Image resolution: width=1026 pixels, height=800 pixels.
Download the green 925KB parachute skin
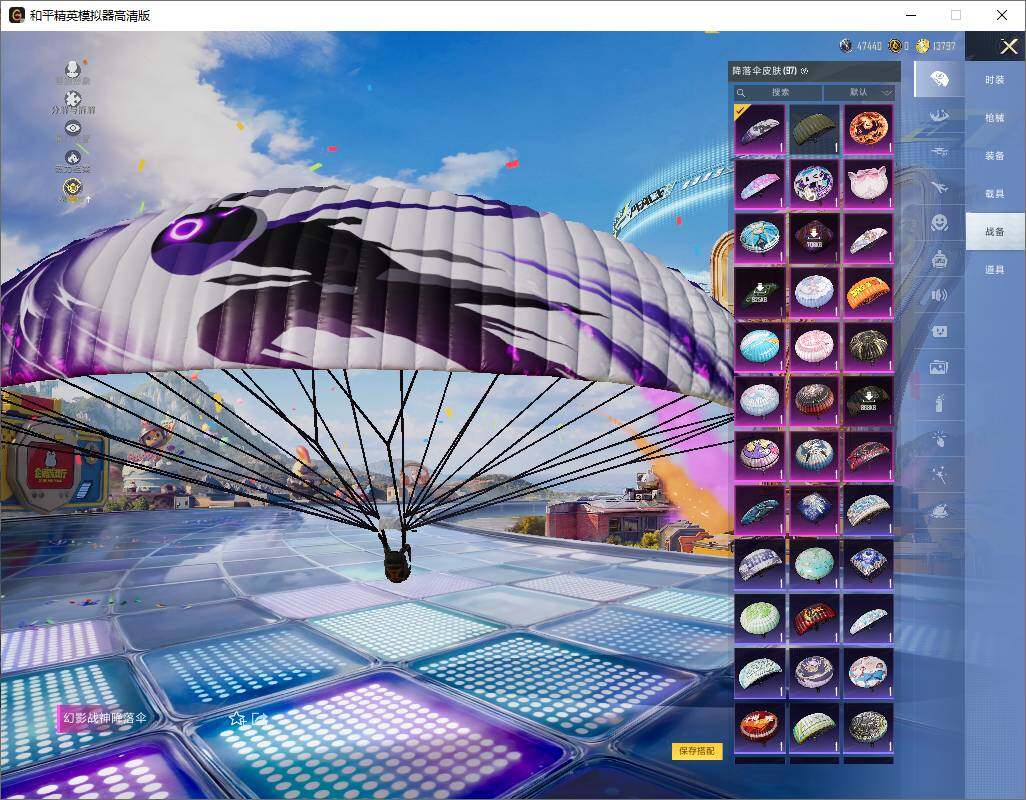pos(760,292)
